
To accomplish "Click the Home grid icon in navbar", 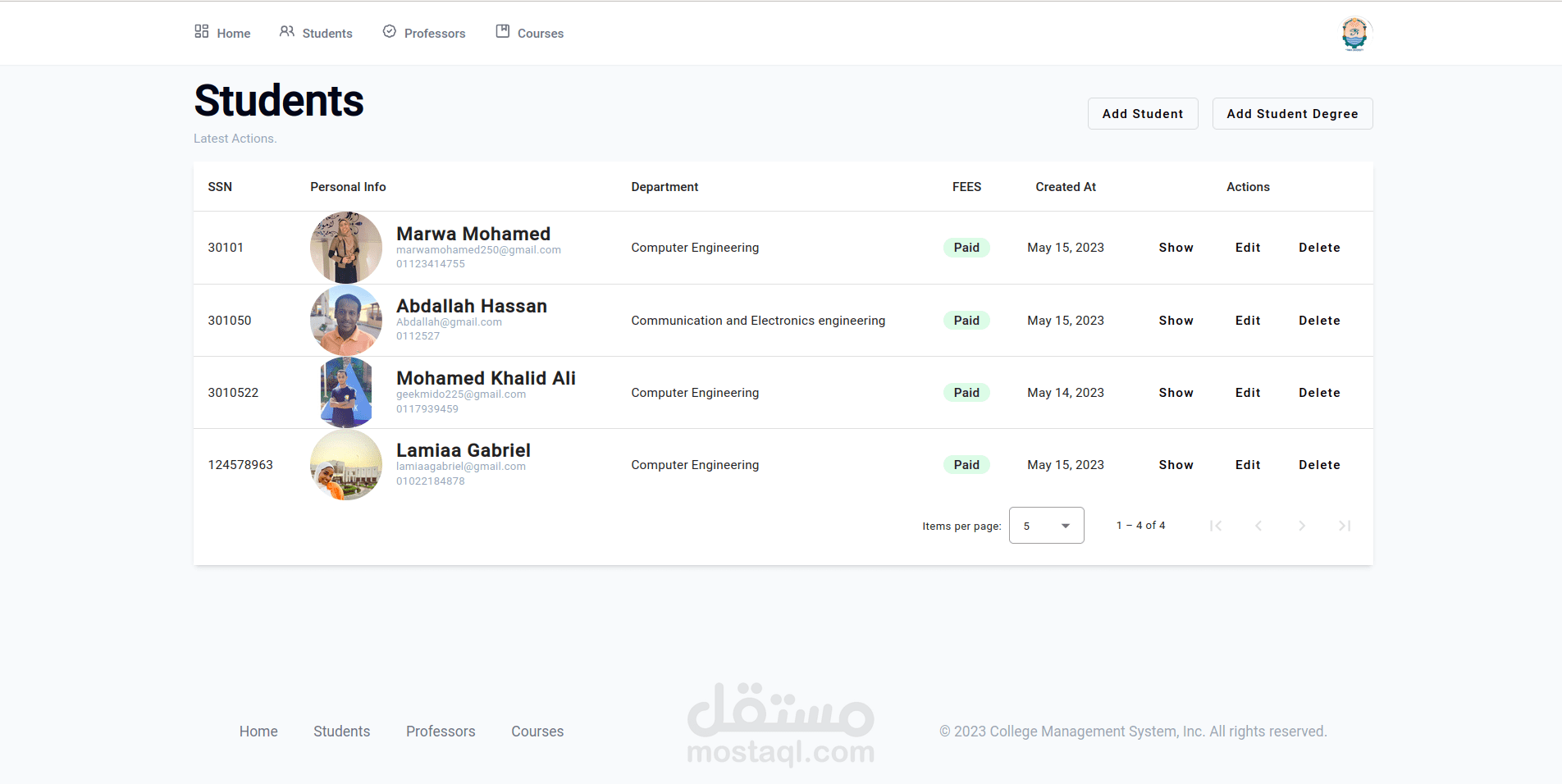I will point(201,31).
